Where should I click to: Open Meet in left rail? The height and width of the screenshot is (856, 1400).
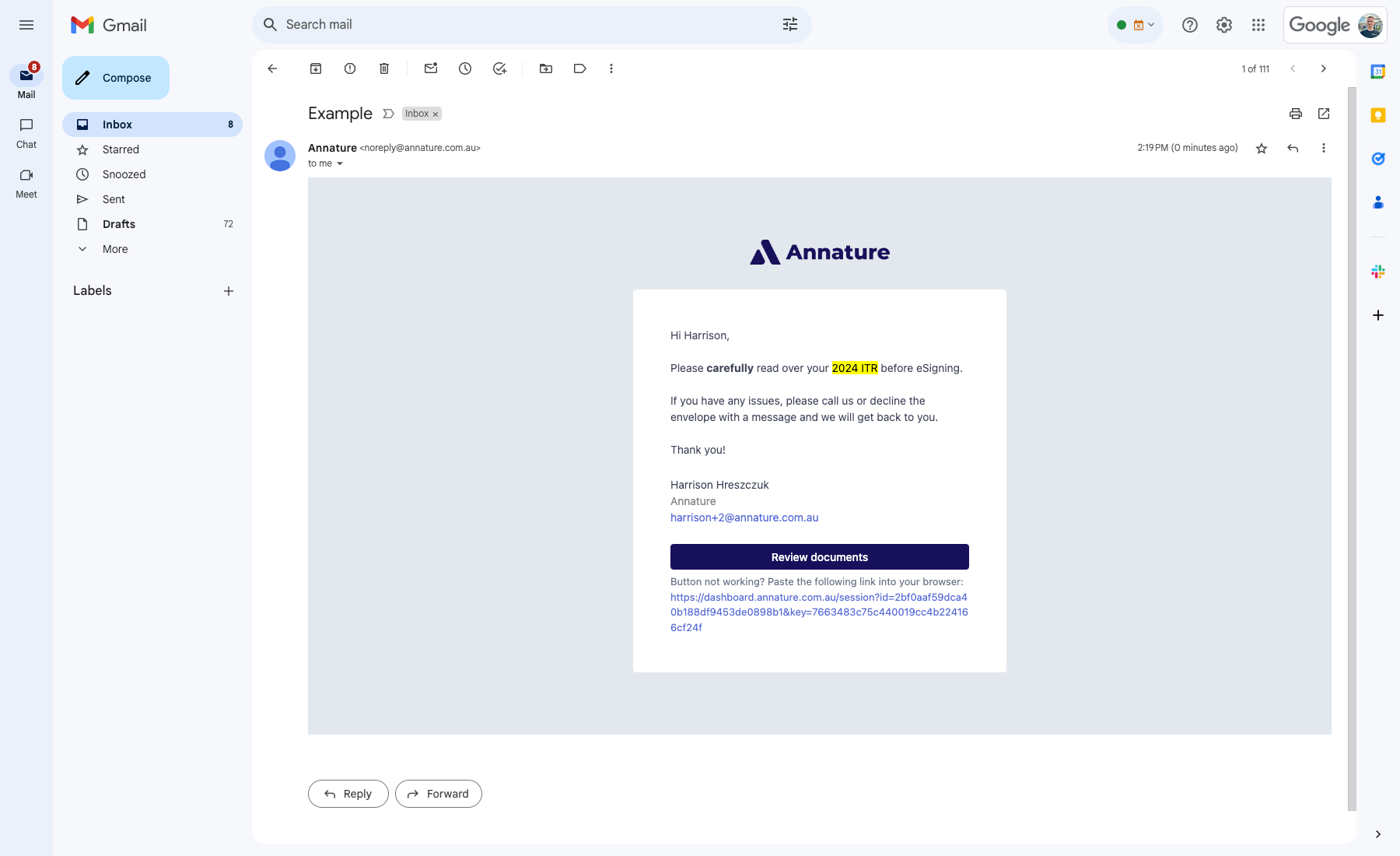26,183
